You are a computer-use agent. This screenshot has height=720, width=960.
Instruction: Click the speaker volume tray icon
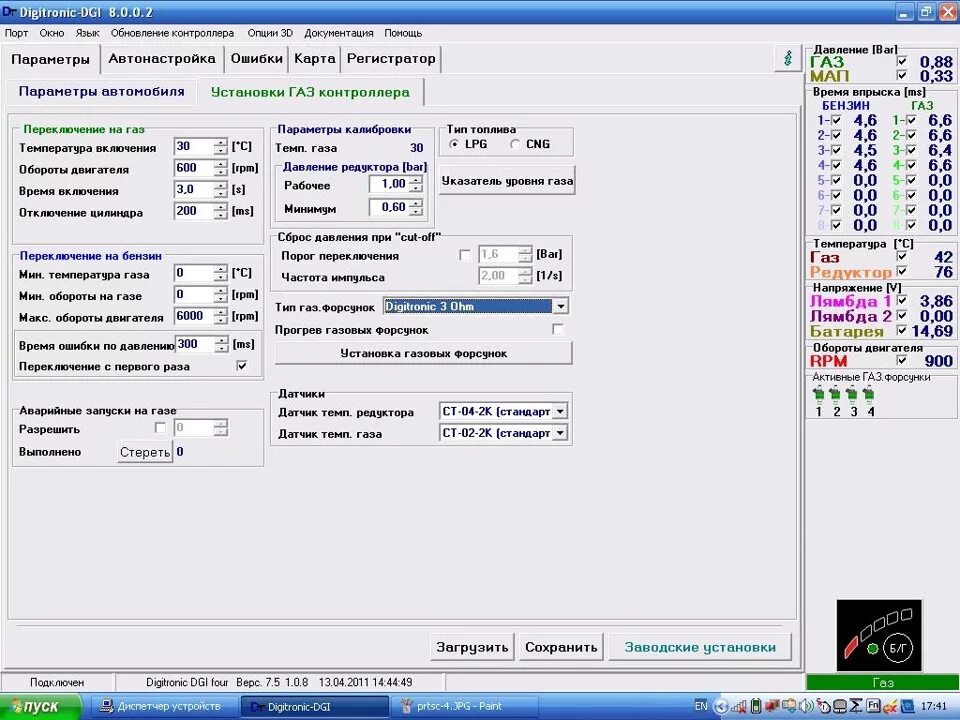coord(806,706)
